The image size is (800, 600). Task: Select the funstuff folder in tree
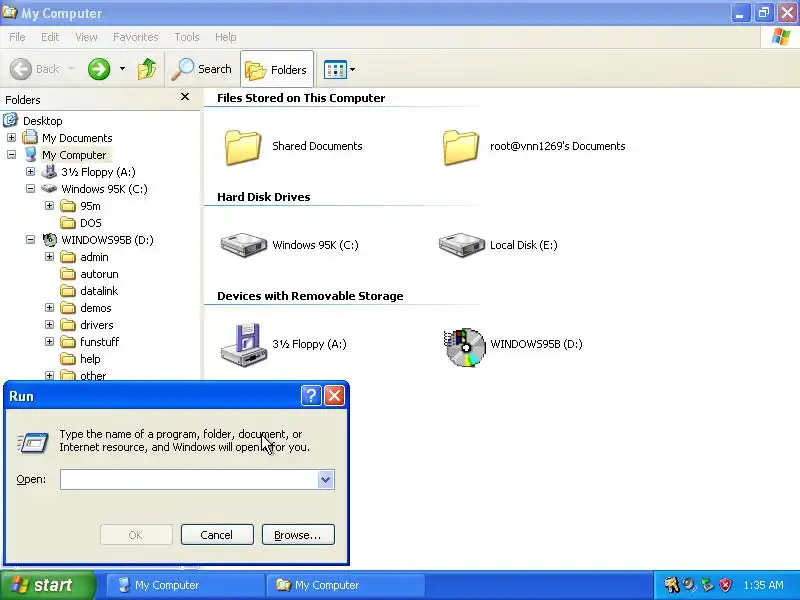click(x=99, y=342)
